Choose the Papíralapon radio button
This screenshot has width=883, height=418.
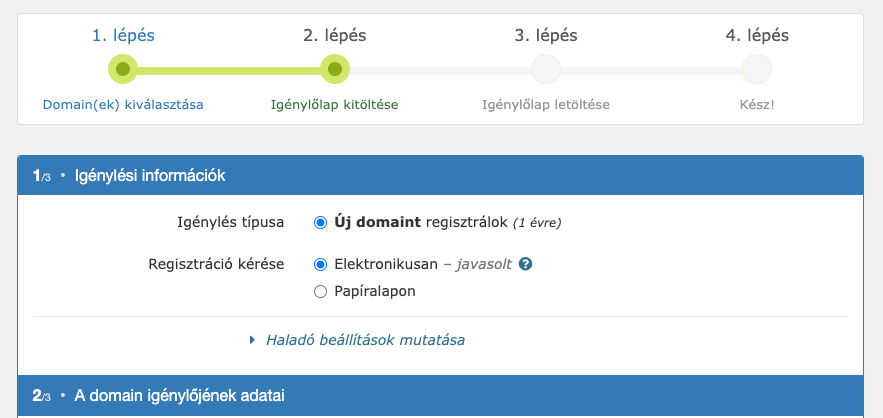coord(320,292)
